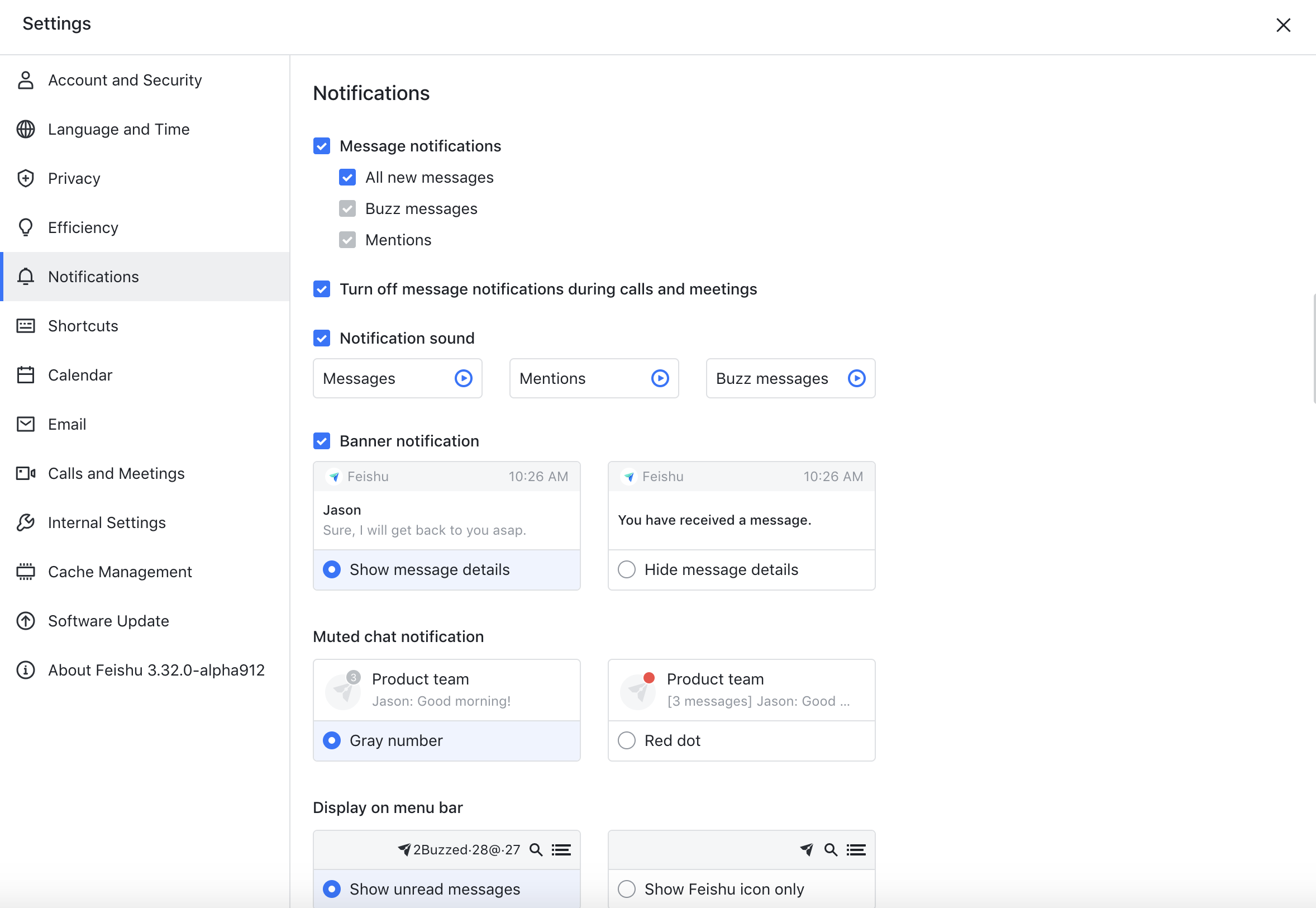Open Cache Management settings
Image resolution: width=1316 pixels, height=908 pixels.
click(145, 572)
